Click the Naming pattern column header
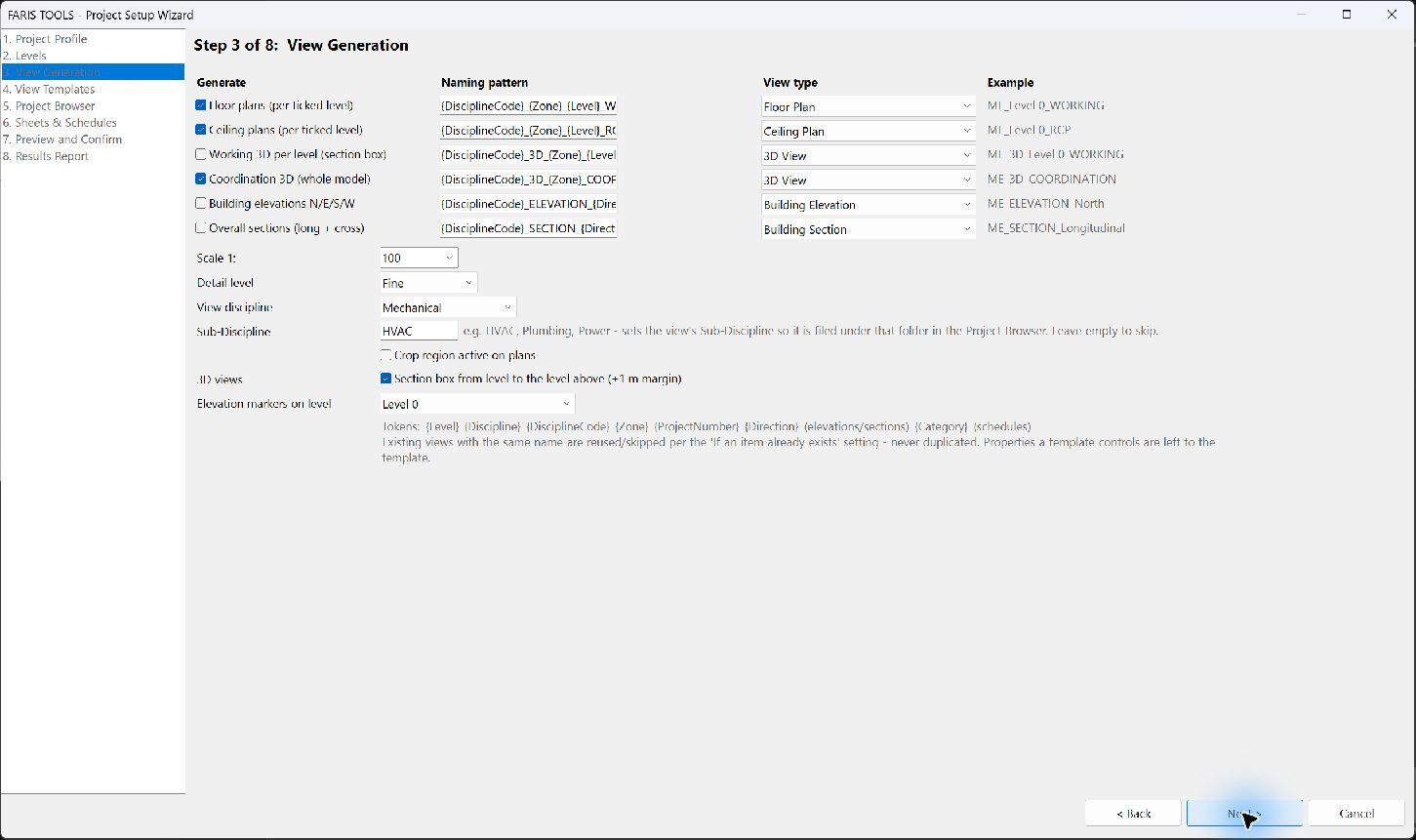 484,83
